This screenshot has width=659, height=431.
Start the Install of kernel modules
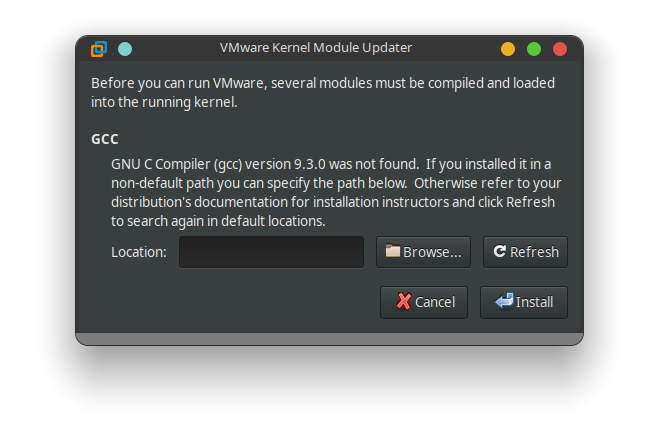pos(524,302)
